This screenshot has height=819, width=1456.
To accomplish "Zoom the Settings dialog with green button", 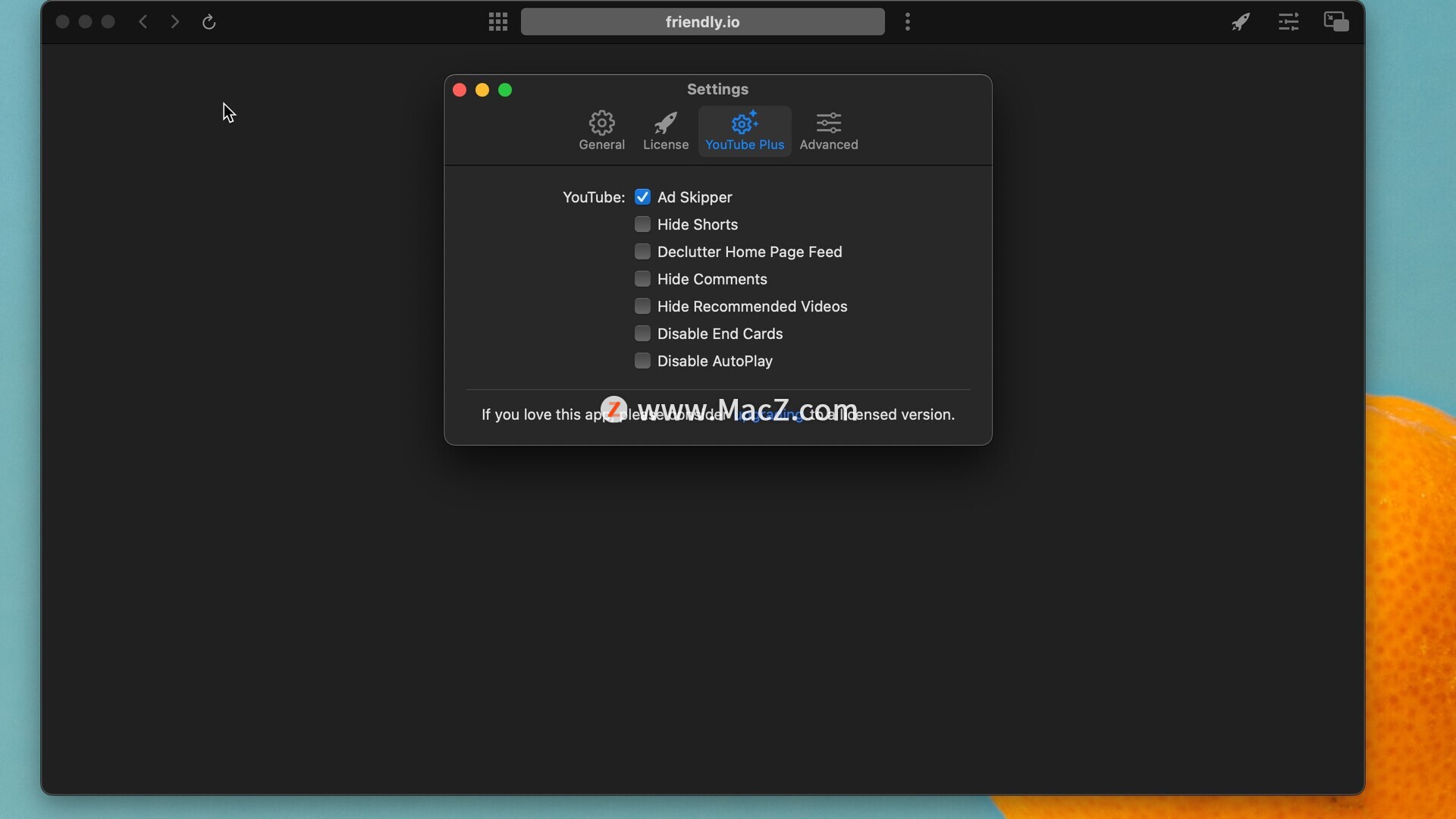I will 505,90.
